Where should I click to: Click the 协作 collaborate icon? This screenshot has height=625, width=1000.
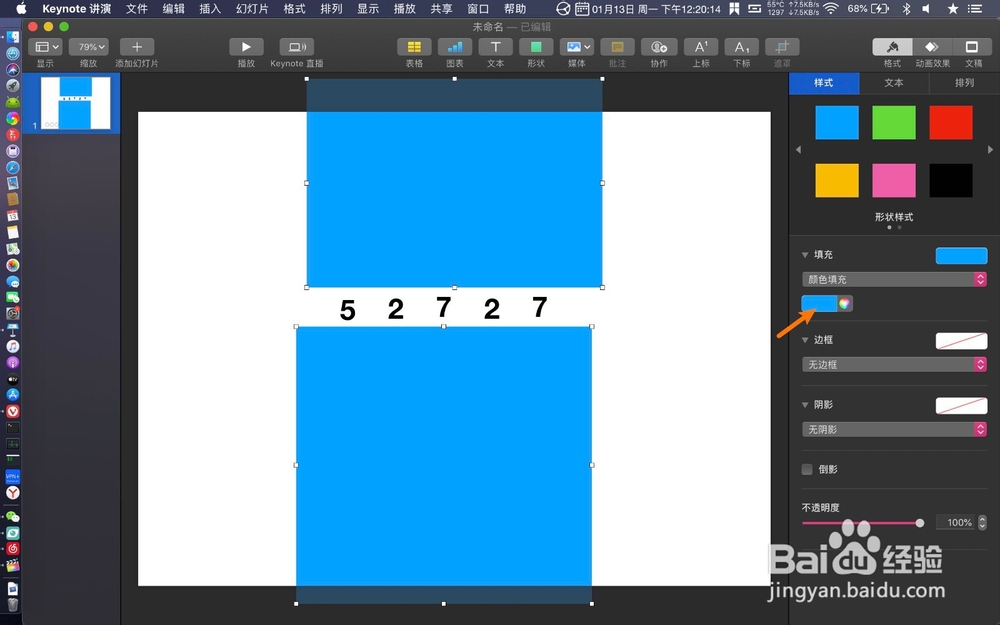[659, 47]
